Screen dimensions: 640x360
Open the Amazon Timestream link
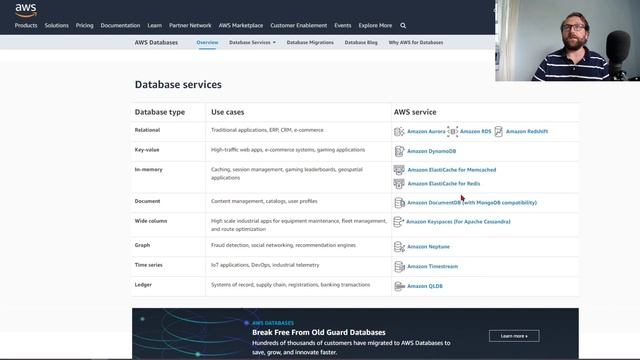tap(432, 267)
